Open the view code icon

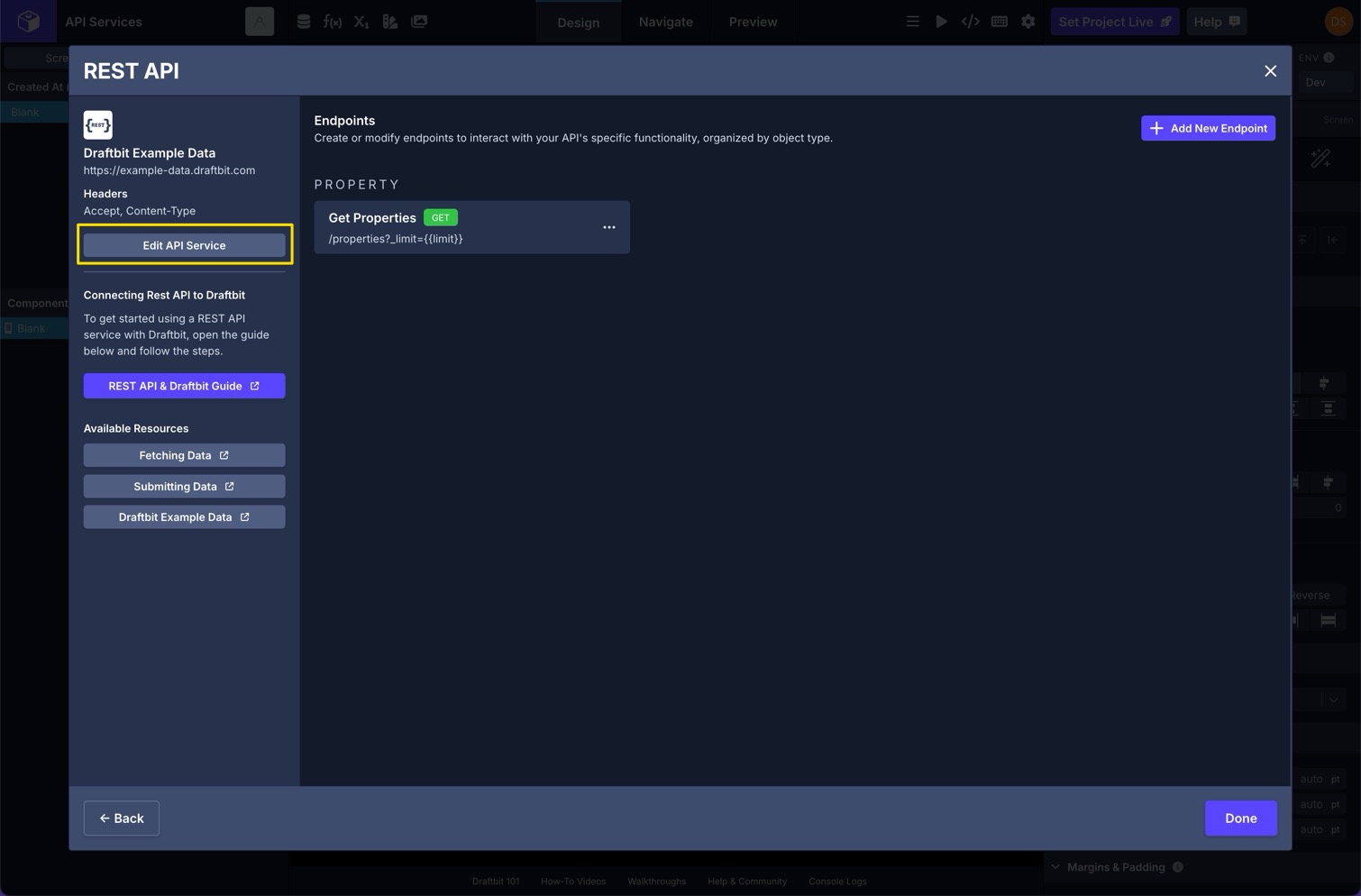point(971,22)
